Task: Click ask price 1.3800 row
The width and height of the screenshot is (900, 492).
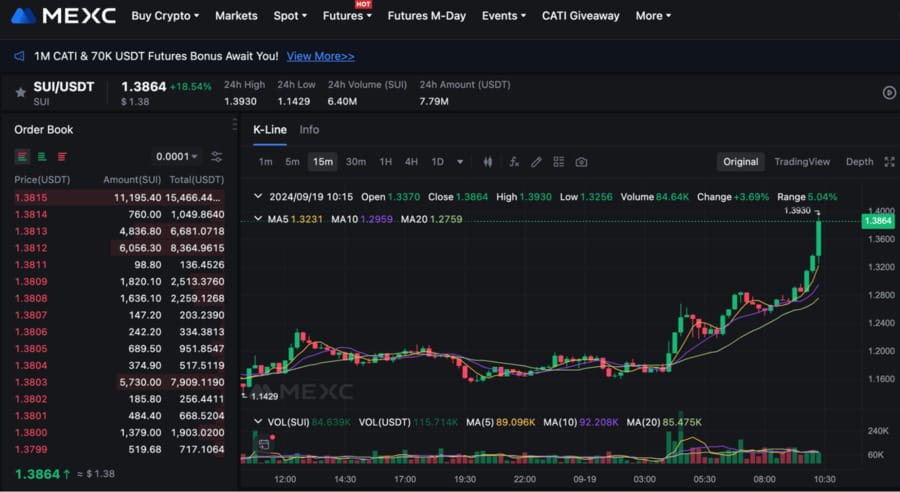Action: (x=119, y=432)
